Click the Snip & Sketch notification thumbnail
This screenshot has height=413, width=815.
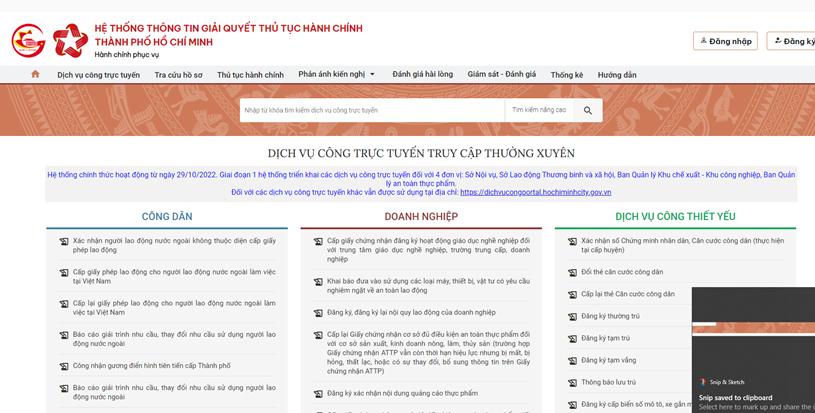point(753,328)
